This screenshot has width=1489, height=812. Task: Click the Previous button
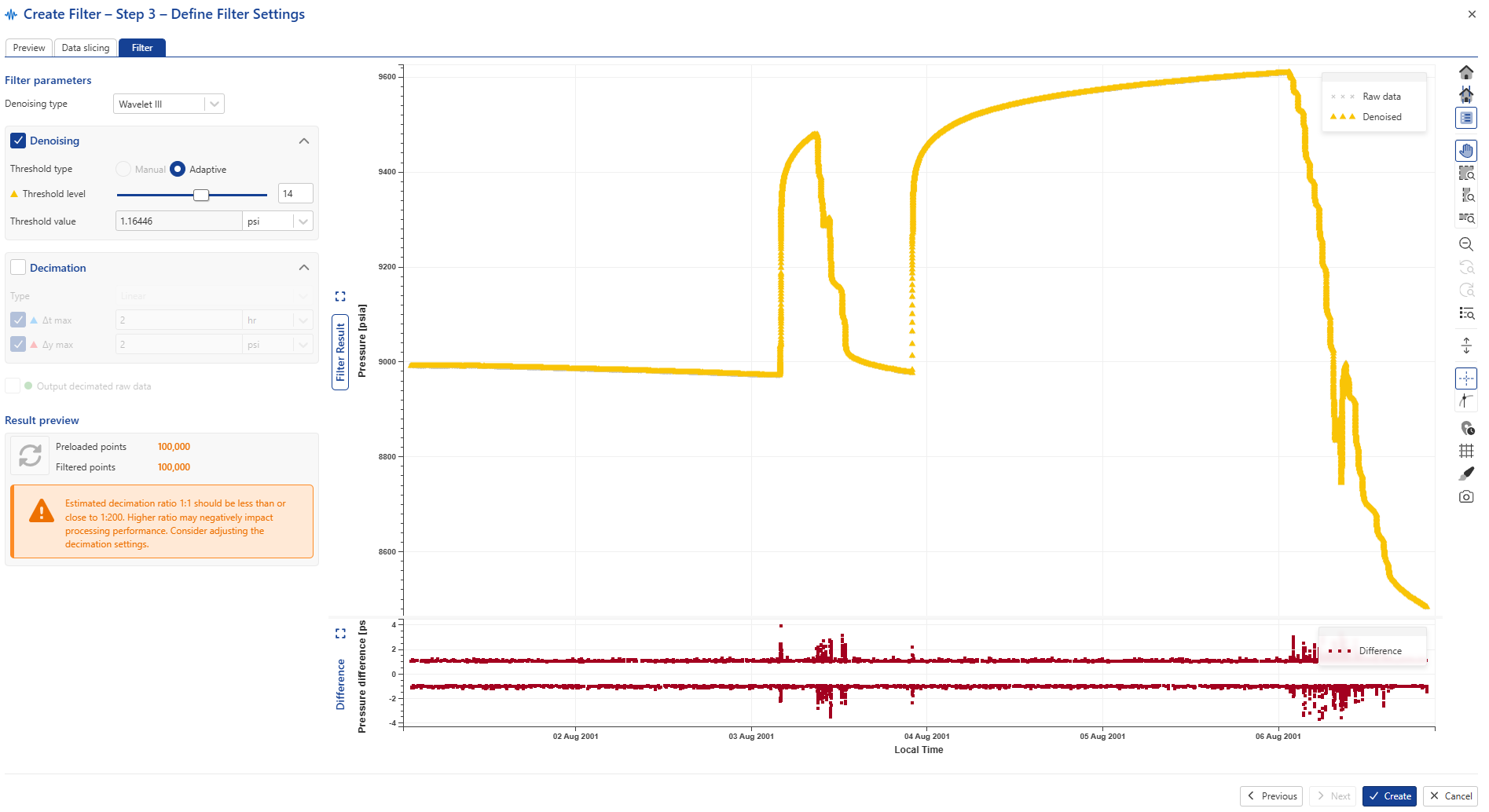coord(1271,796)
